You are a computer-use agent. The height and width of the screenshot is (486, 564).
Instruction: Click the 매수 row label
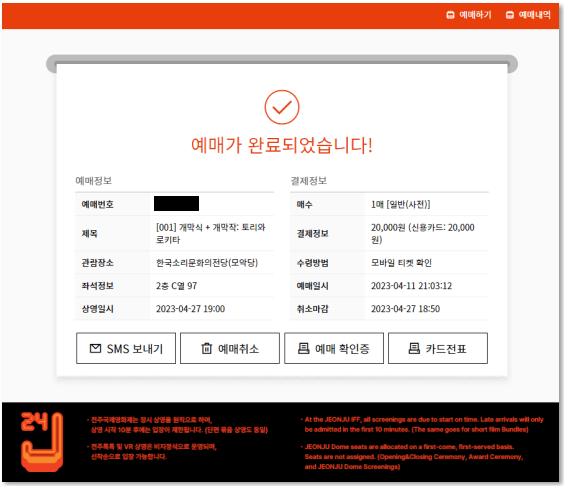point(304,204)
